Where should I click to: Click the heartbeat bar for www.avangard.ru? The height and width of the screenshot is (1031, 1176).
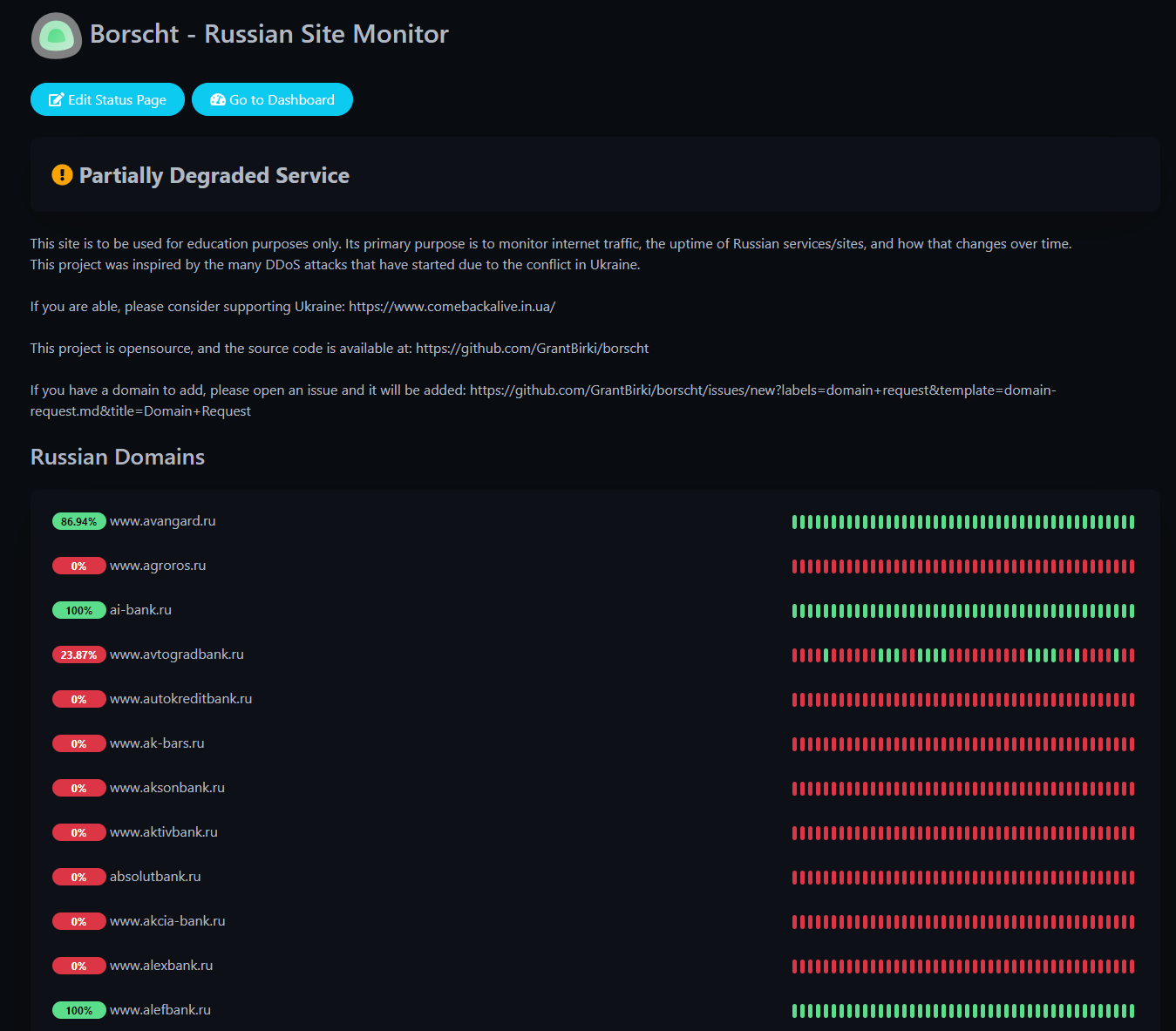[x=963, y=522]
